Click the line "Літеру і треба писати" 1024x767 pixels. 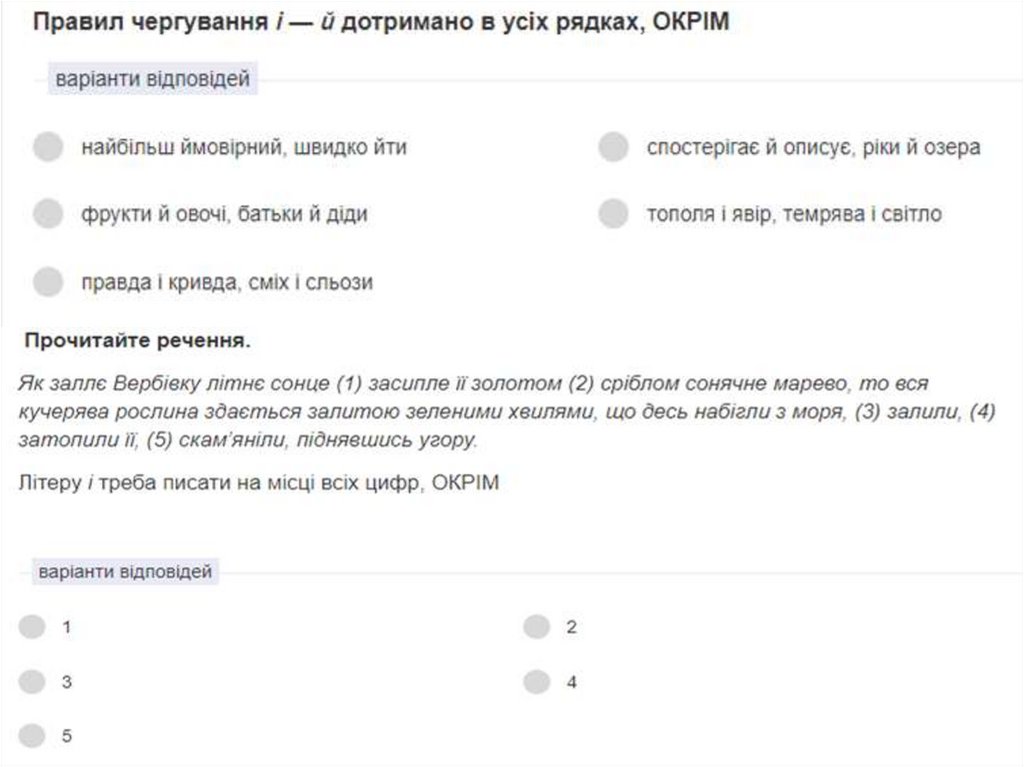258,483
